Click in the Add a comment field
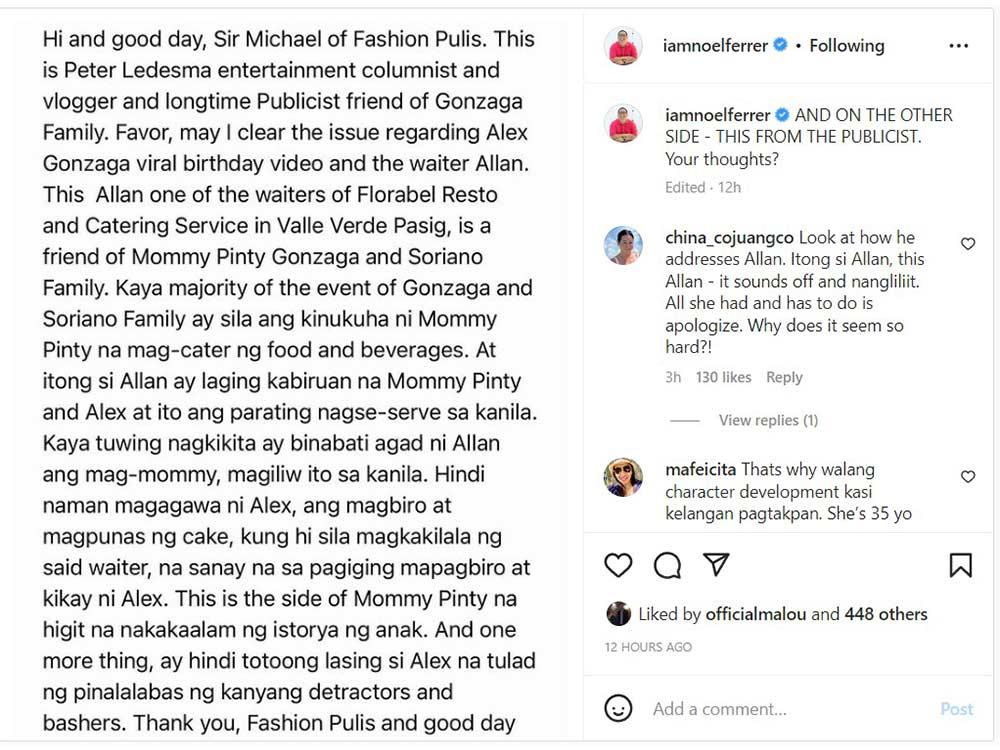The width and height of the screenshot is (1000, 750). click(780, 709)
